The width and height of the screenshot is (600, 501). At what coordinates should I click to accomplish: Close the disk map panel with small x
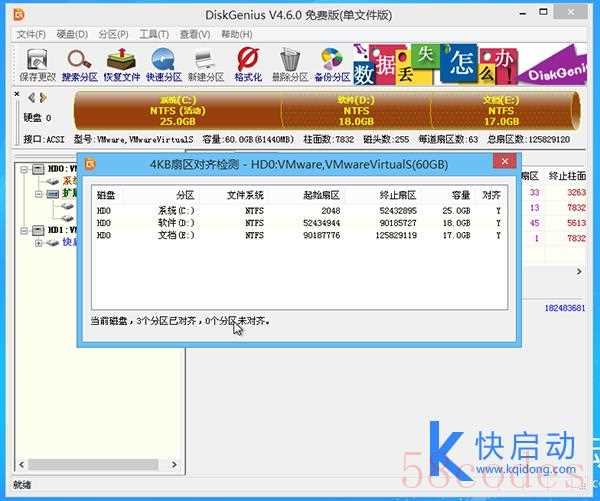click(x=17, y=94)
